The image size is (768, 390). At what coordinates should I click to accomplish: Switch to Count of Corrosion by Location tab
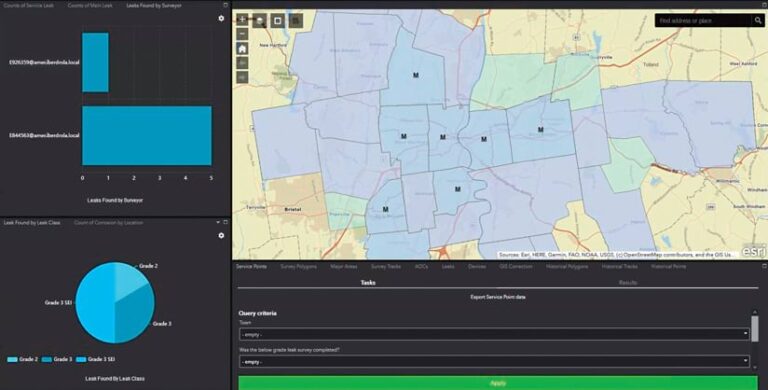109,222
